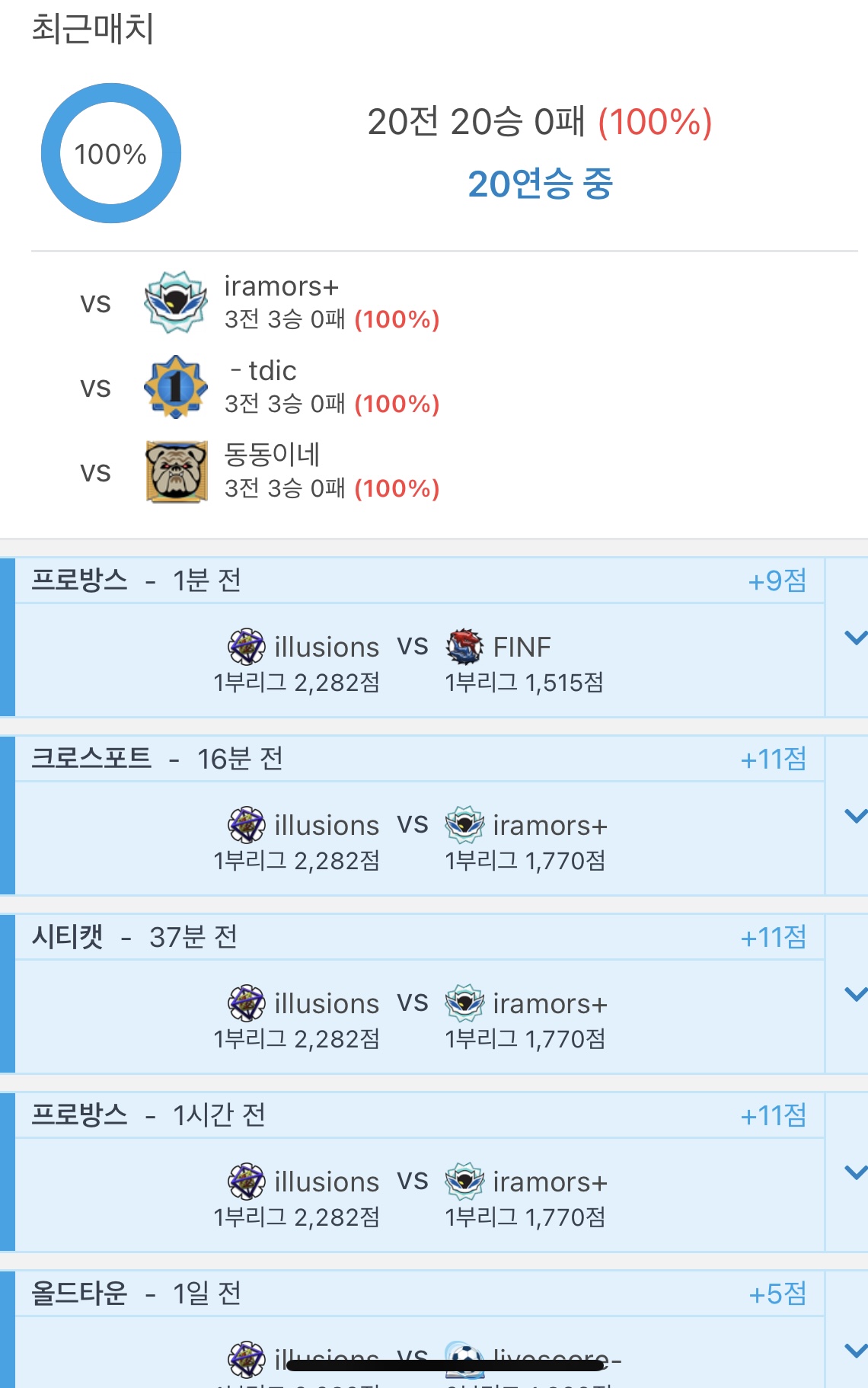Click the FINF team name

(522, 647)
